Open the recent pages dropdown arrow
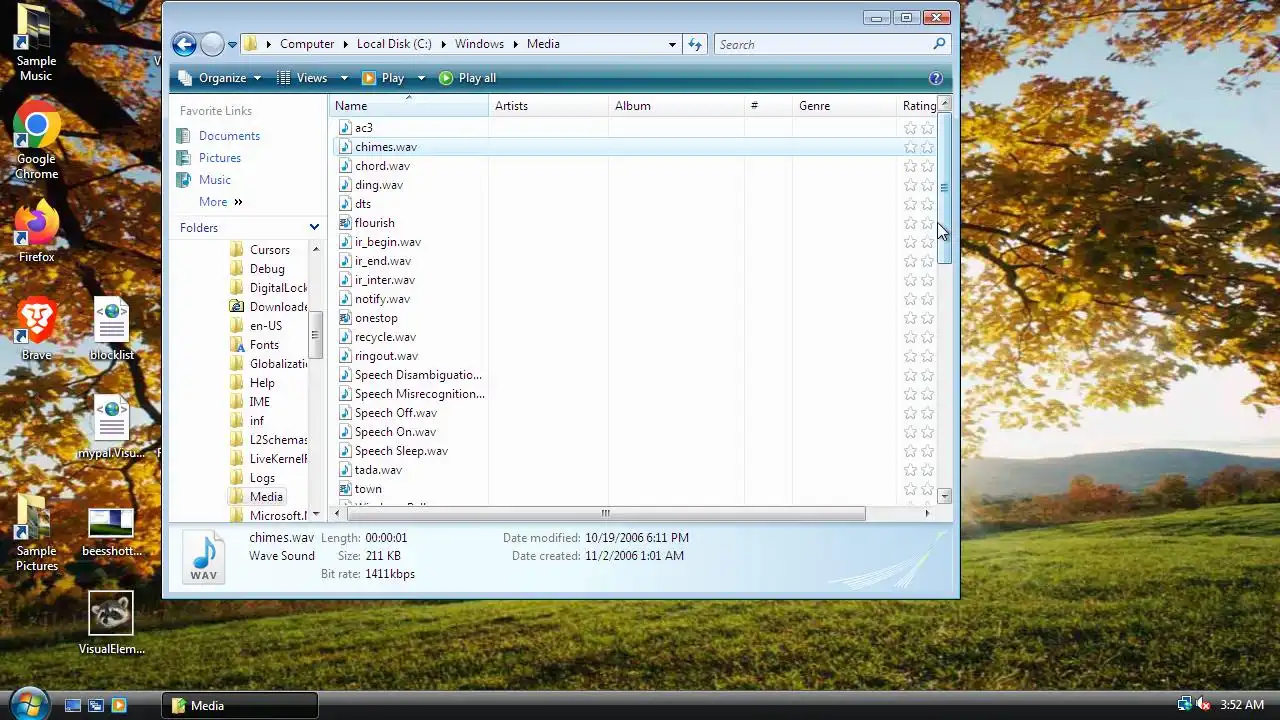 [x=232, y=45]
